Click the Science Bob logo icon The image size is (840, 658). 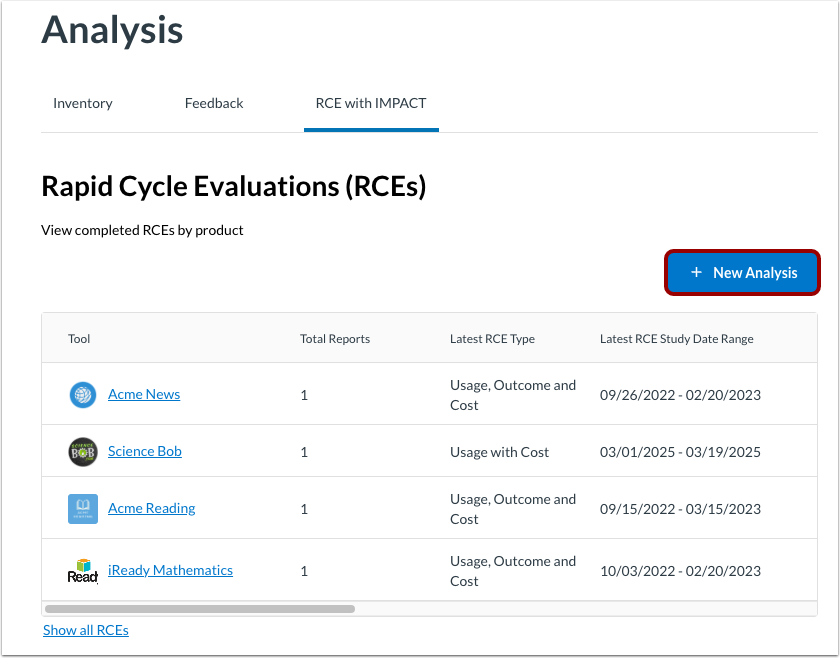tap(83, 452)
